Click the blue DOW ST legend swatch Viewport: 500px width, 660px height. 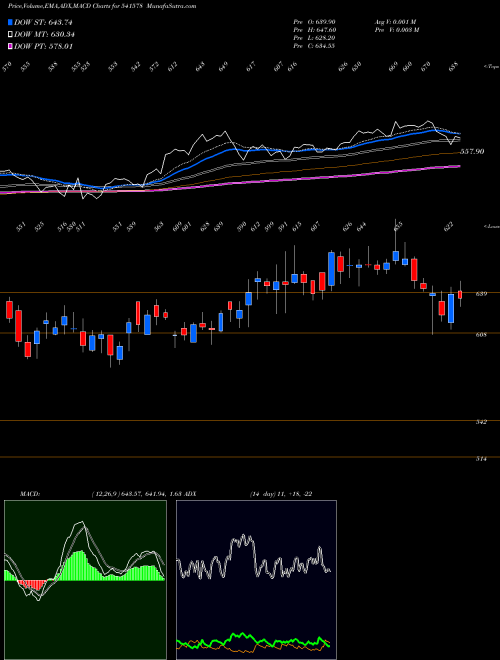point(11,22)
